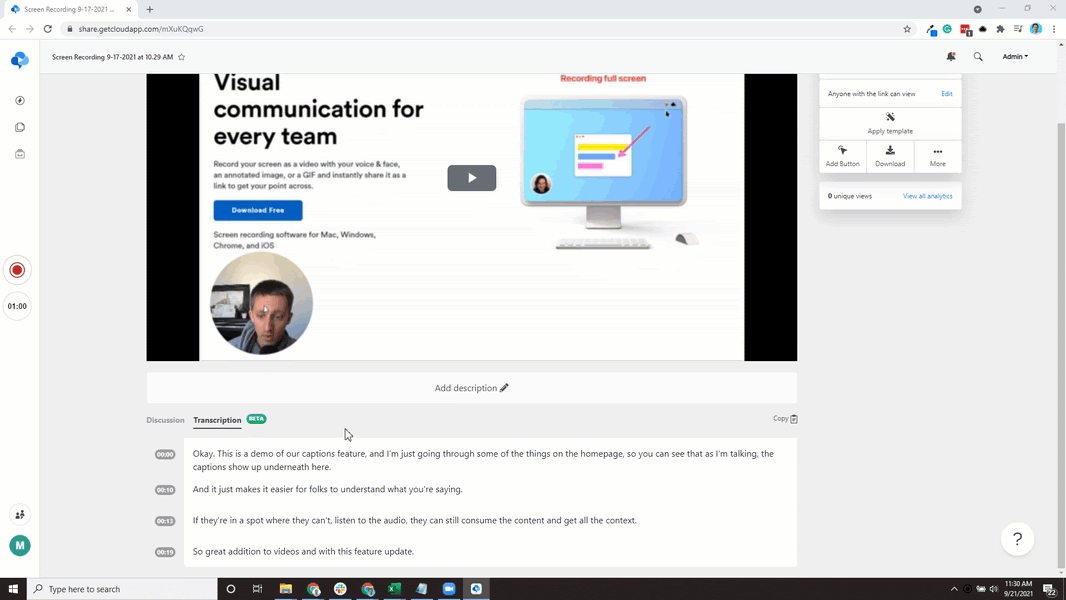Open the collections icon in left sidebar

(20, 127)
